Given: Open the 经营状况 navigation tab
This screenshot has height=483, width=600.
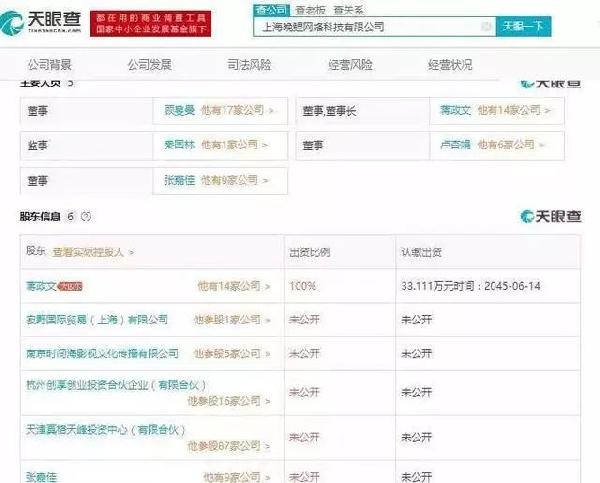Looking at the screenshot, I should tap(450, 65).
